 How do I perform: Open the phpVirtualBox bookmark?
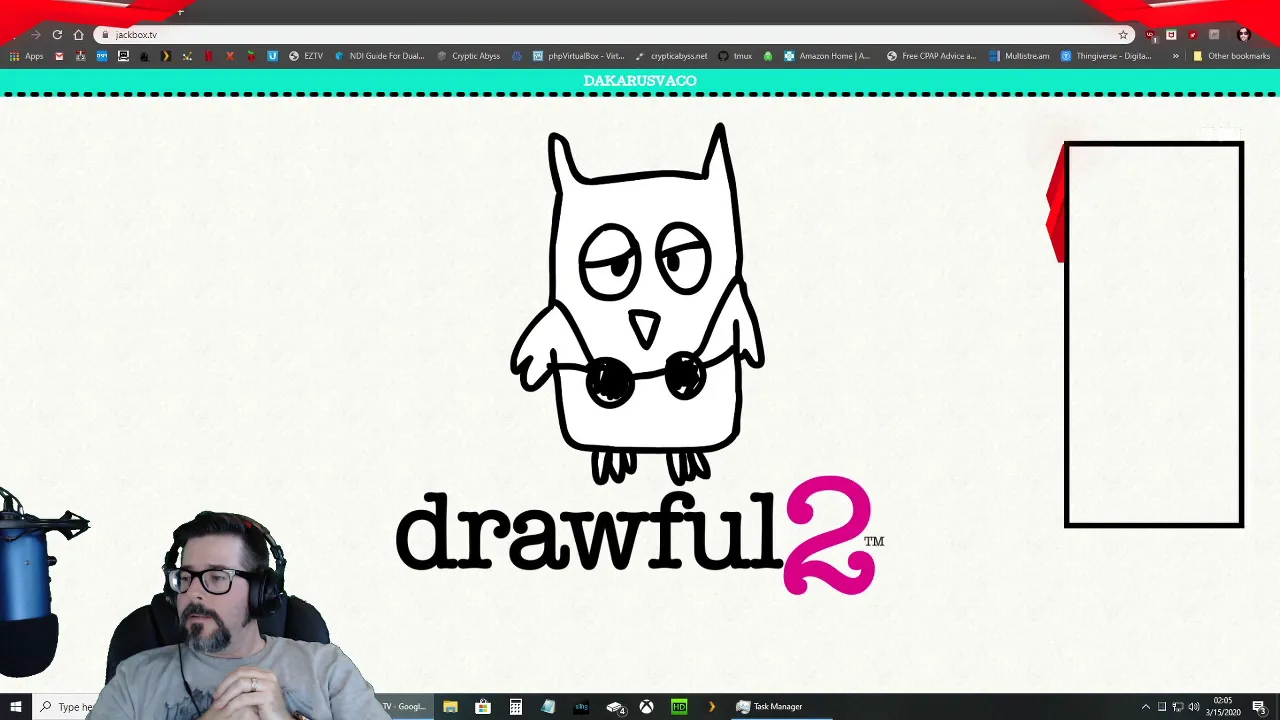(578, 56)
